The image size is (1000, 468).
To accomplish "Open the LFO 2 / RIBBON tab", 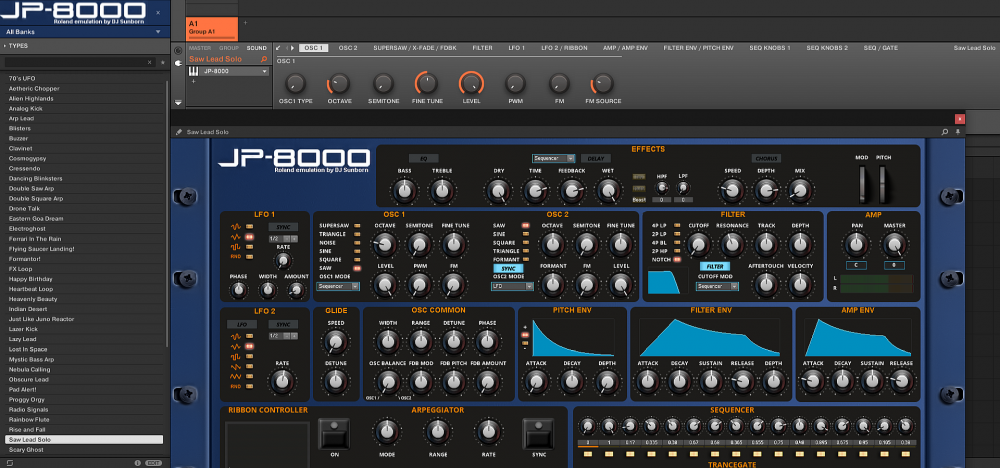I will 564,48.
